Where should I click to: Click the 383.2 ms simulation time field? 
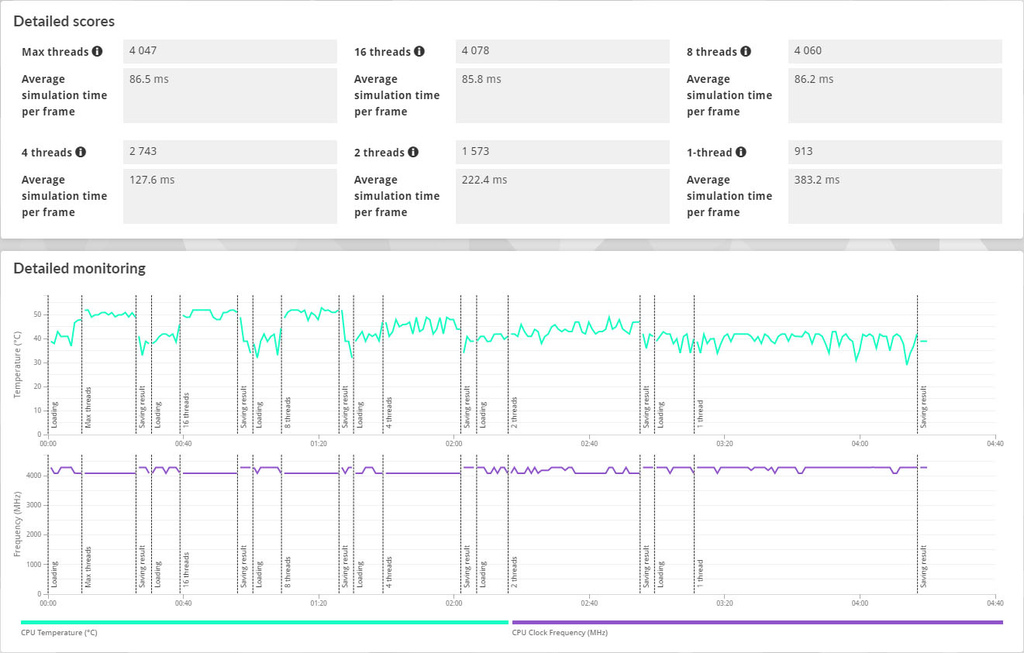click(895, 196)
